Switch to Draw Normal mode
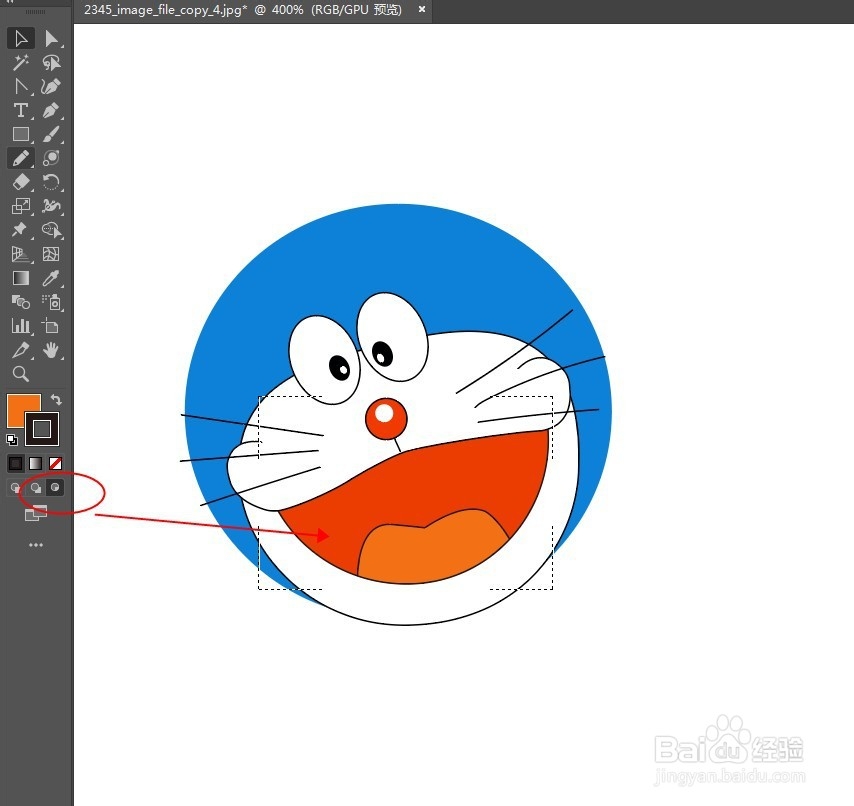 coord(15,487)
